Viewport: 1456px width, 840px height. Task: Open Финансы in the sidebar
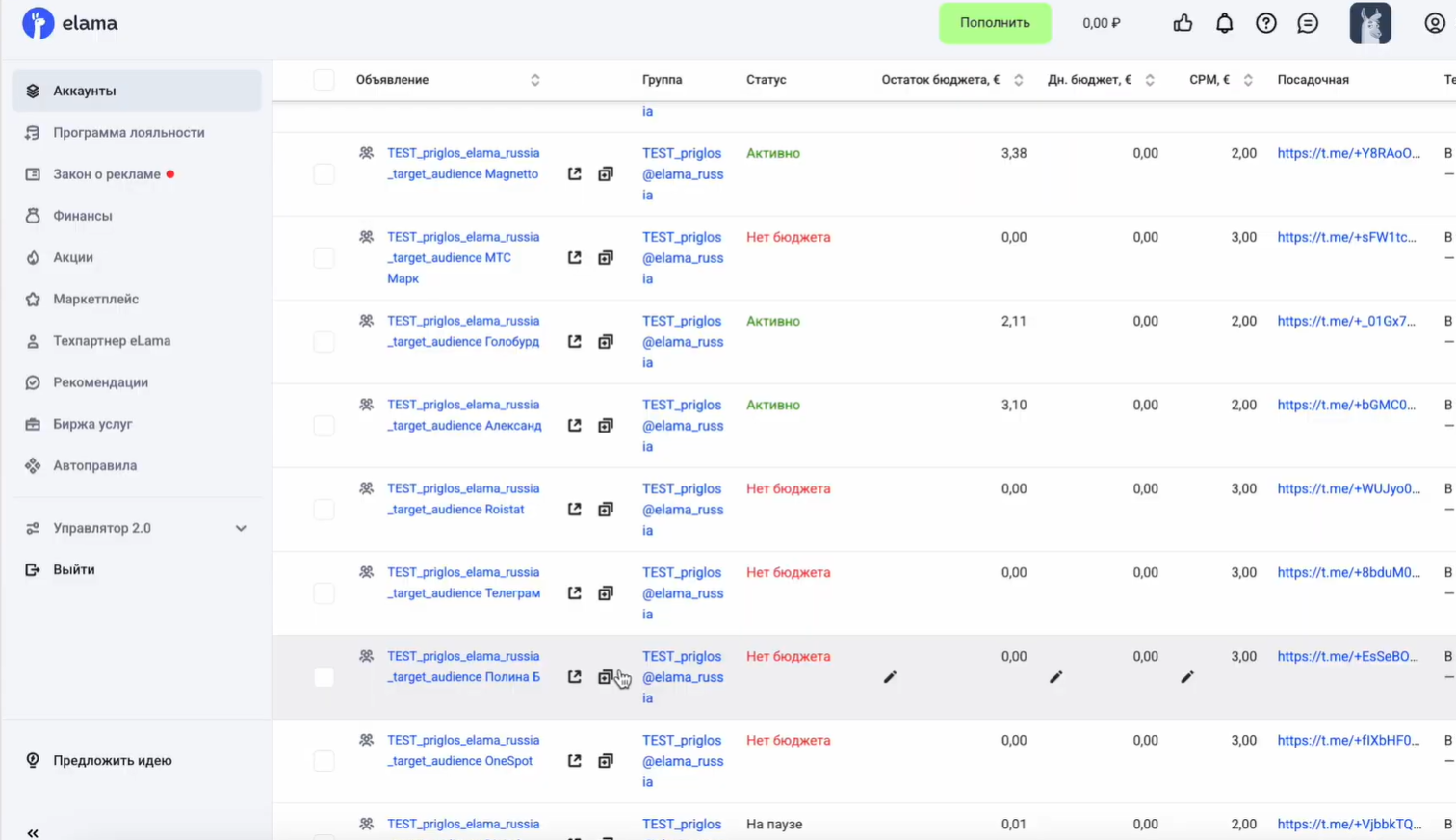point(83,216)
